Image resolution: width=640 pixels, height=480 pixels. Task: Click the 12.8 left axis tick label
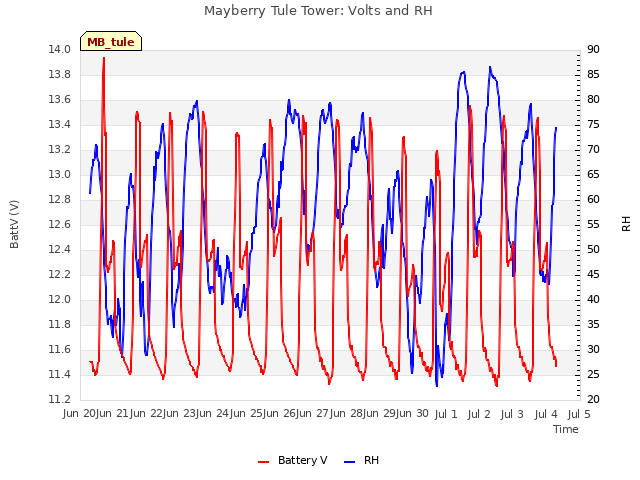(x=59, y=200)
